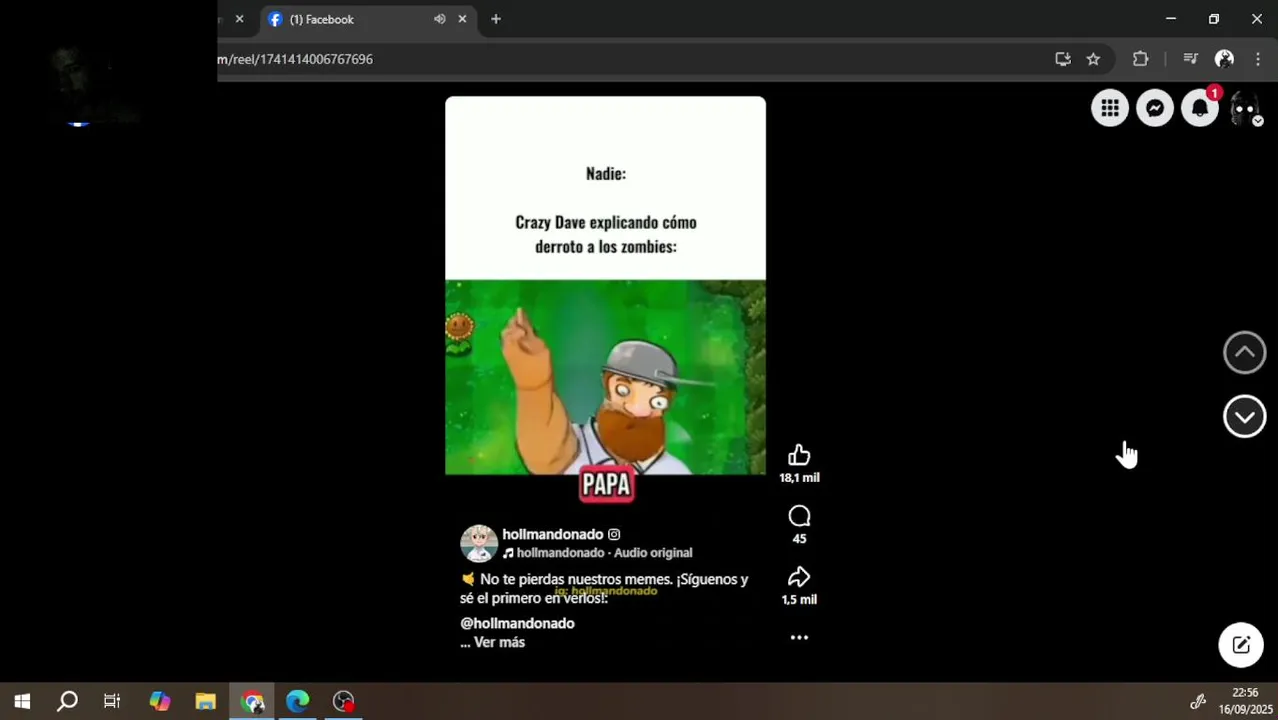Screen dimensions: 1278x720
Task: Open the Windows Start menu
Action: coord(22,701)
